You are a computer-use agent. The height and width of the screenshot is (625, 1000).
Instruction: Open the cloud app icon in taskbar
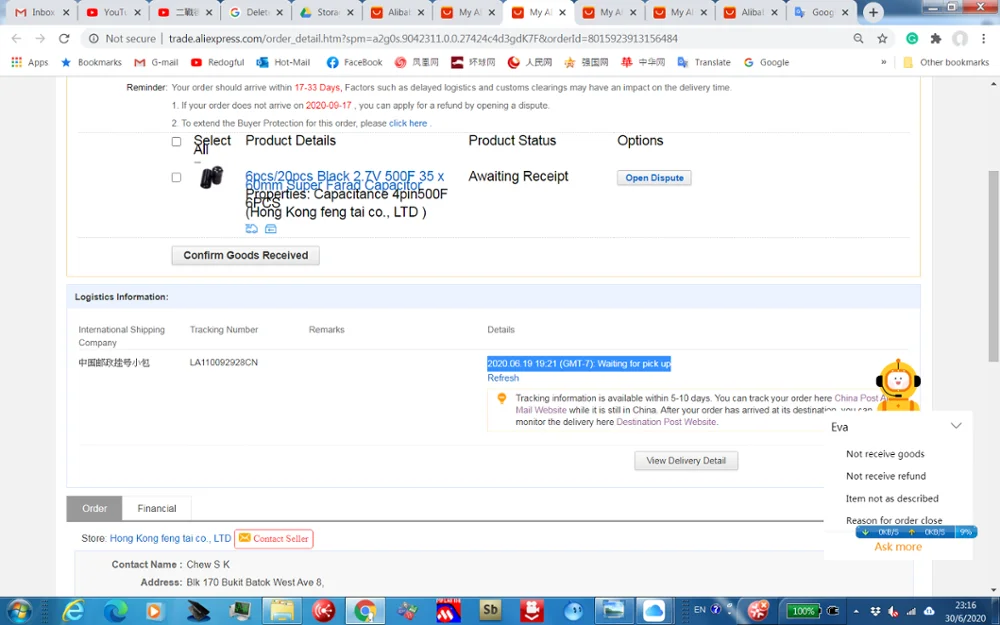pos(654,611)
